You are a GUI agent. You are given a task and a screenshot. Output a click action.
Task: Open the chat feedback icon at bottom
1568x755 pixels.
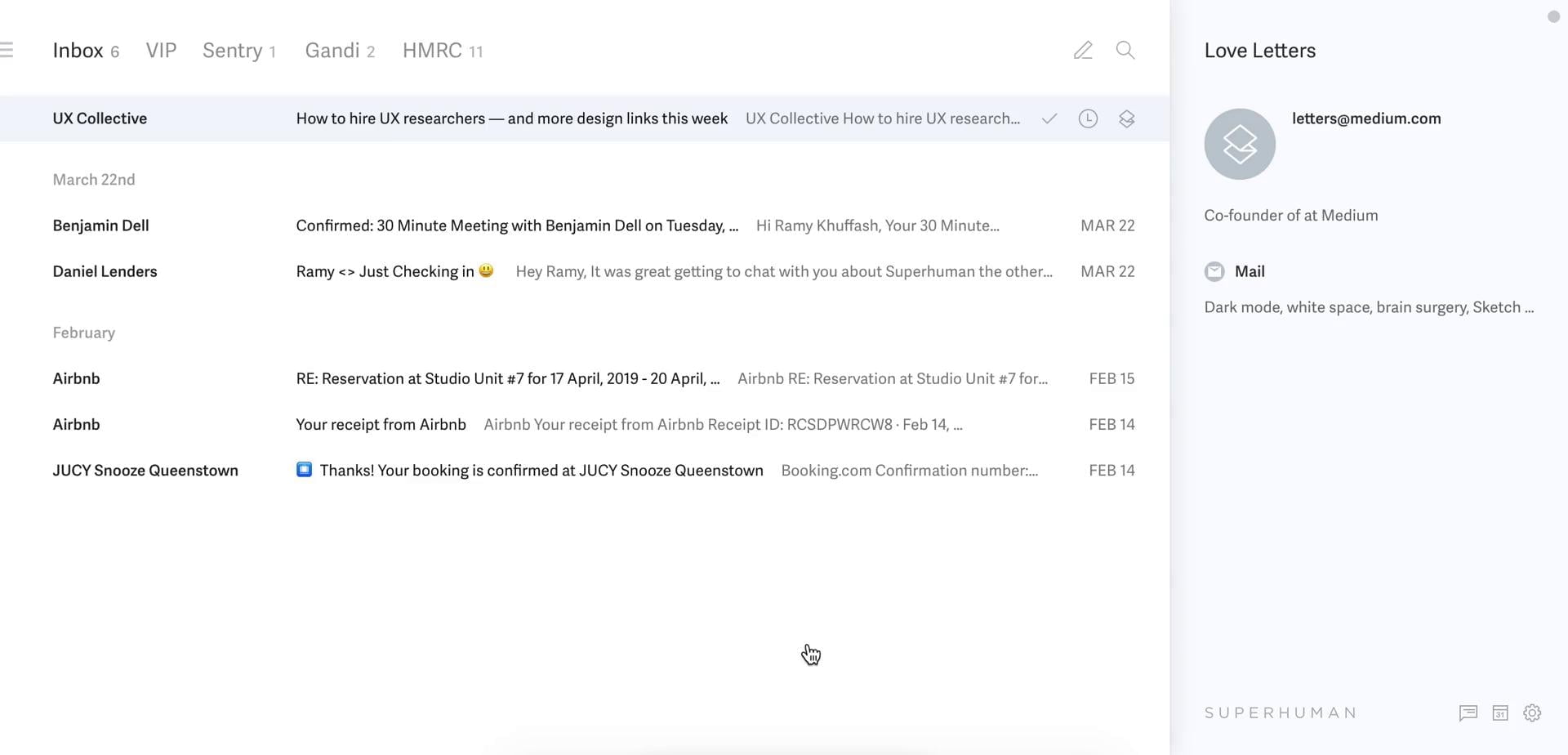click(x=1468, y=713)
